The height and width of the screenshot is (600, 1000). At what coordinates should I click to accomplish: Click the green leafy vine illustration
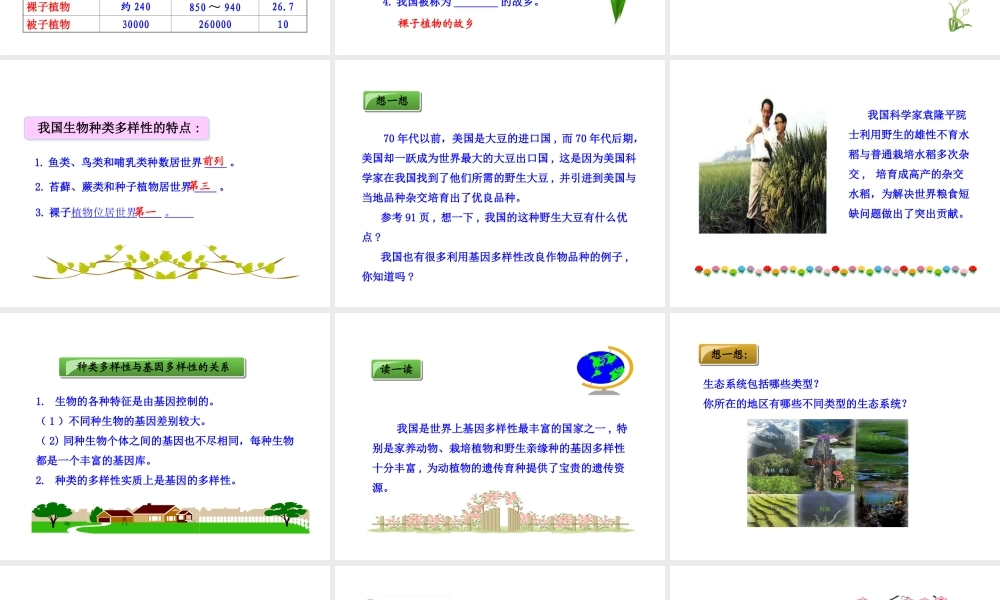(165, 263)
